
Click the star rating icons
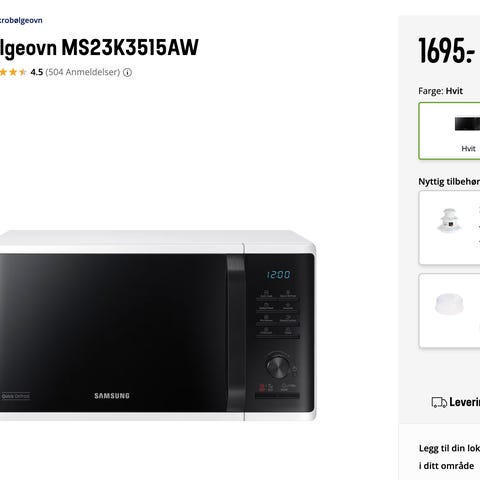13,72
